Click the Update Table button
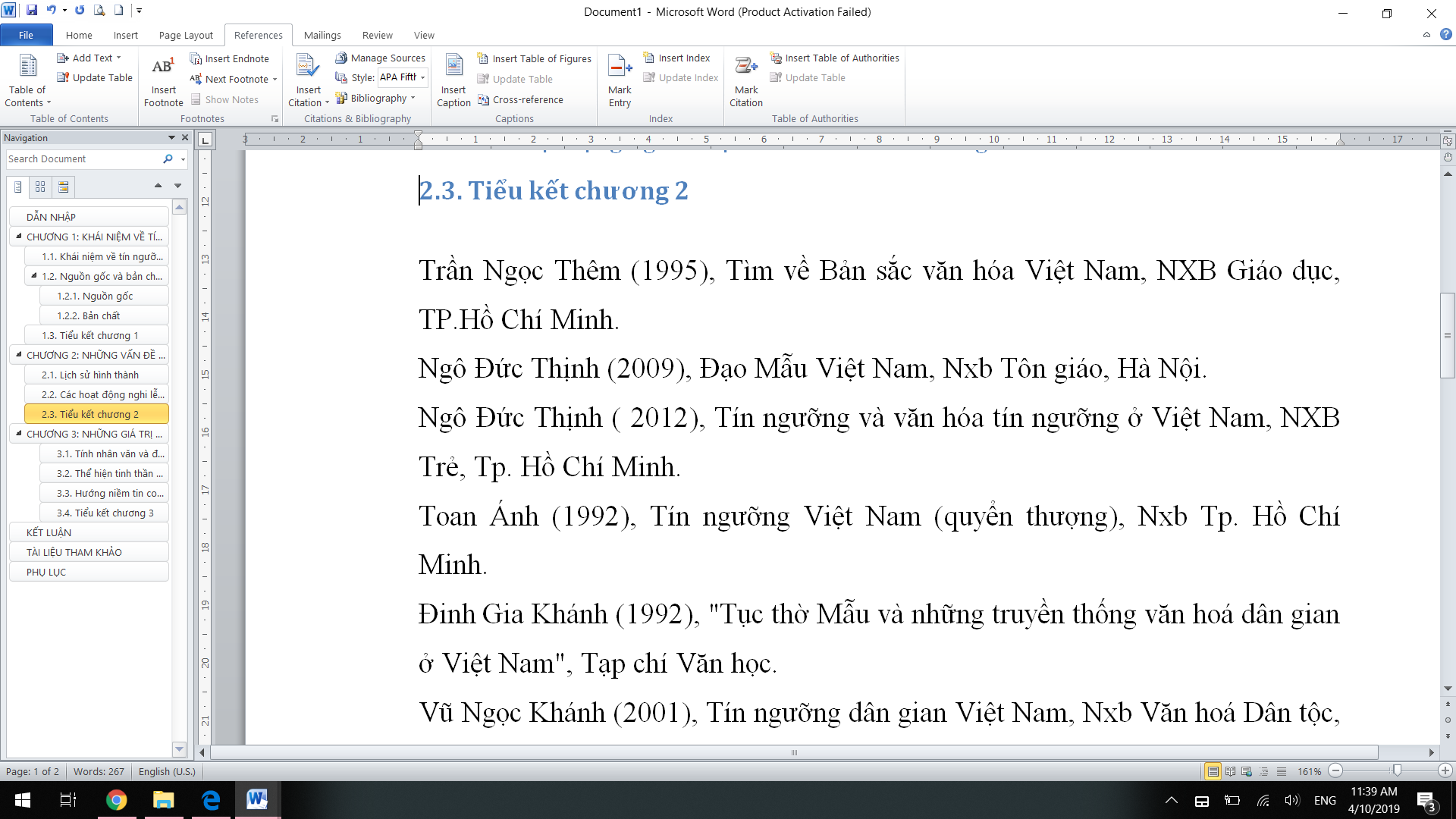The height and width of the screenshot is (819, 1456). point(95,78)
